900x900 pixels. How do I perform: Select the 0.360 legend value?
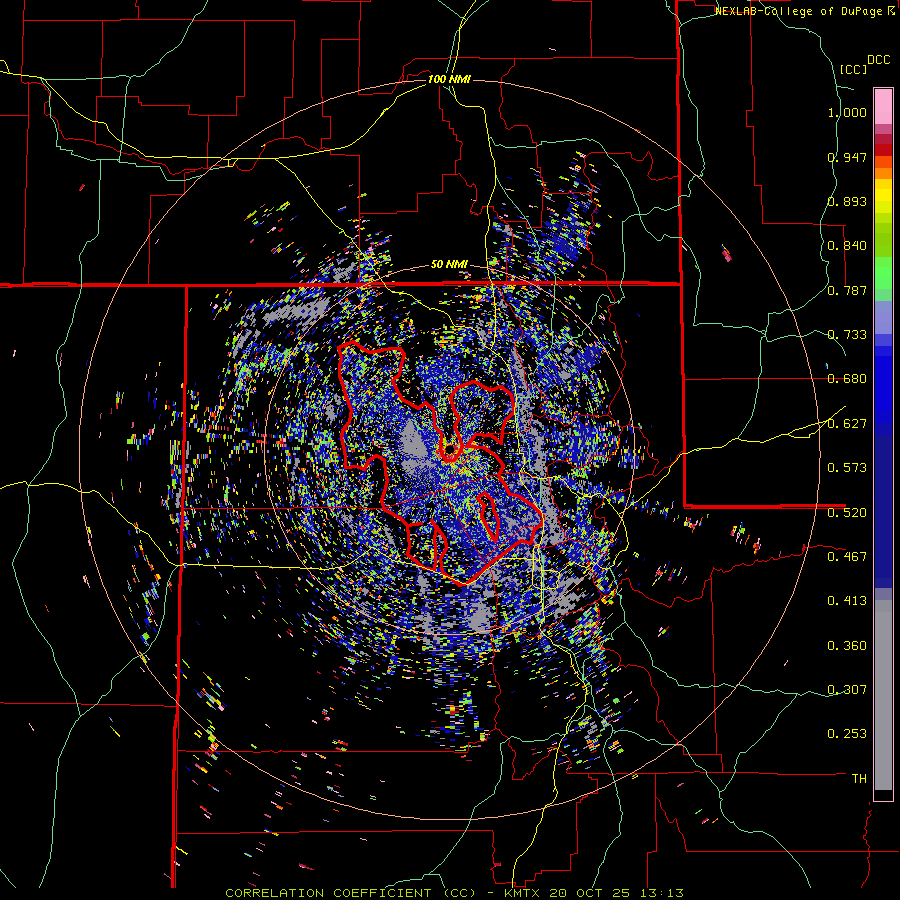tap(847, 645)
